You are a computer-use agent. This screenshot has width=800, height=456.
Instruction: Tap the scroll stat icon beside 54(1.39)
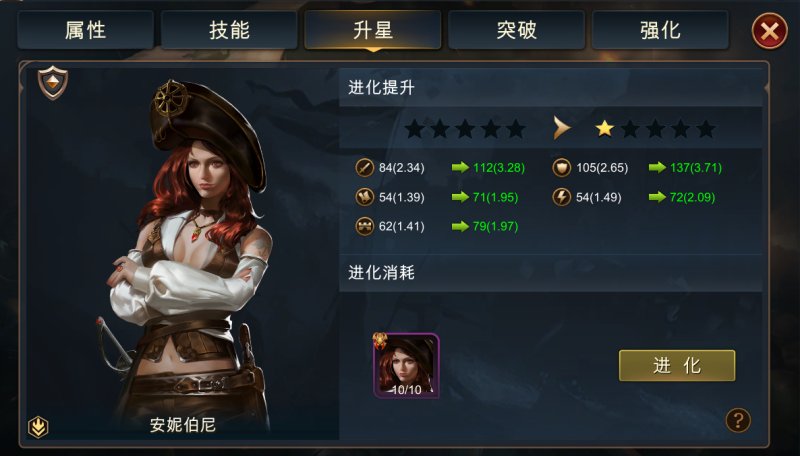(364, 197)
